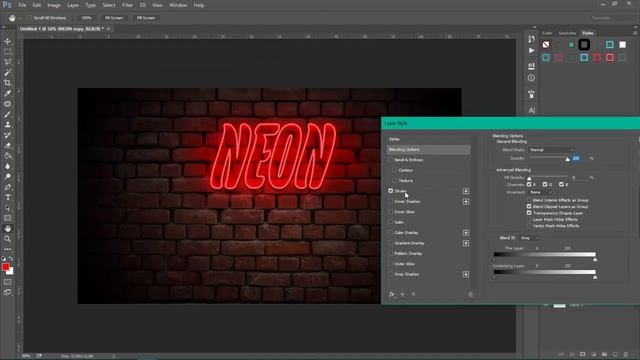
Task: Add another Color Overlay with plus button
Action: tap(466, 233)
